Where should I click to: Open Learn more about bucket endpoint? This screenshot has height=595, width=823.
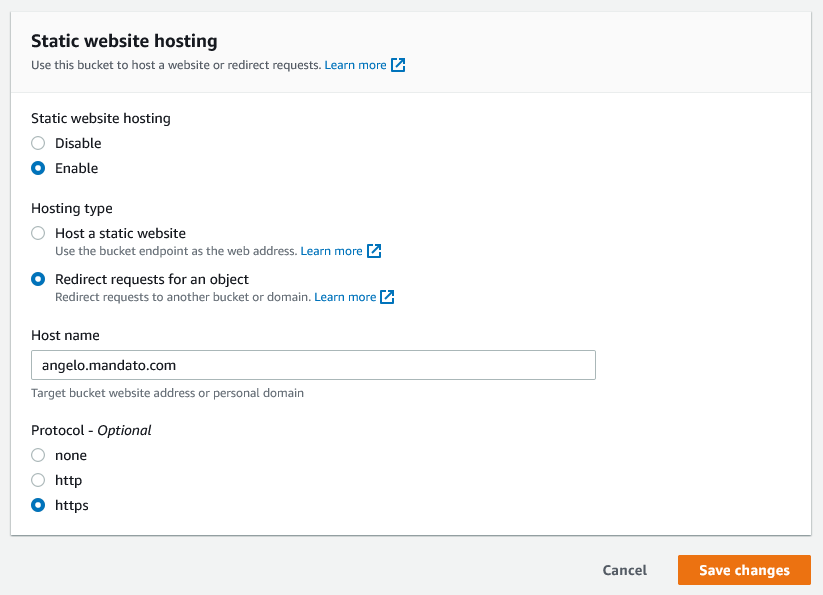331,251
